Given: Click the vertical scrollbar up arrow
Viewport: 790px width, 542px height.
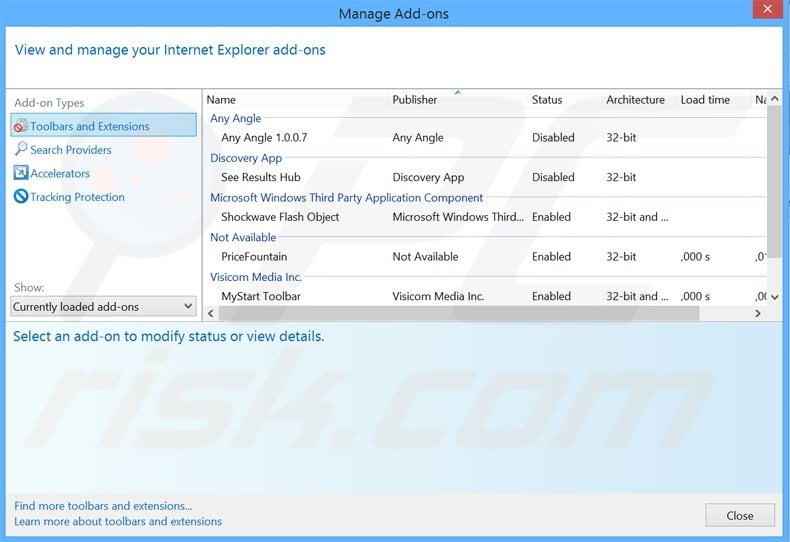Looking at the screenshot, I should click(774, 99).
